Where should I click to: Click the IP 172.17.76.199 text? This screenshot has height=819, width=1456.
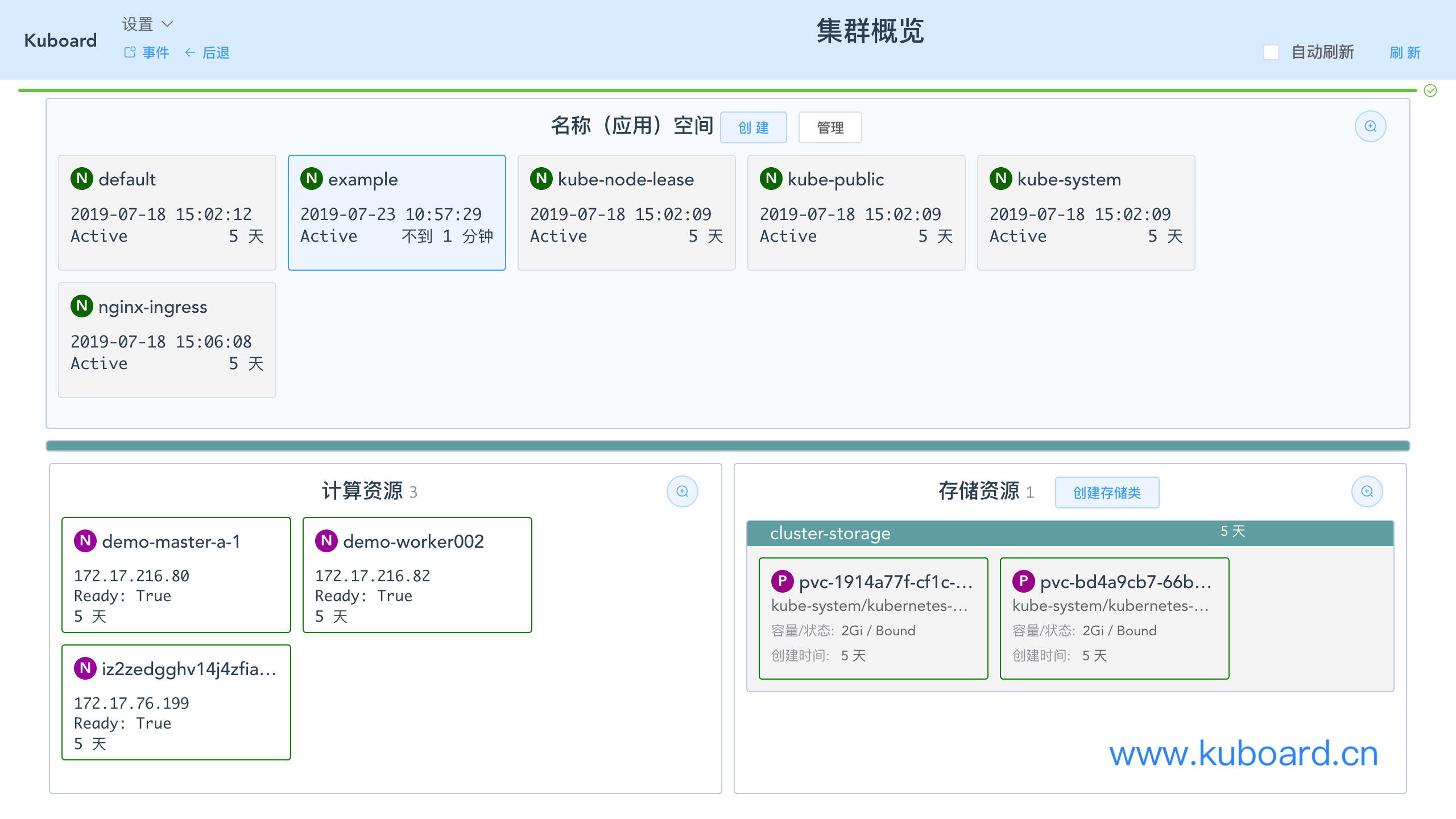point(131,703)
